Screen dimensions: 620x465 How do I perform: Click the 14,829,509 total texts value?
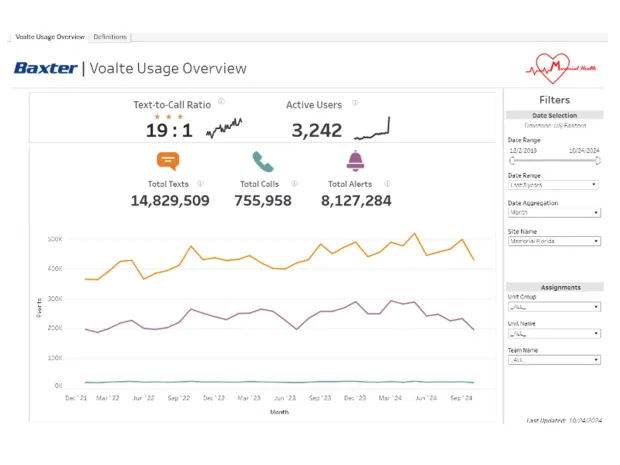[x=170, y=200]
